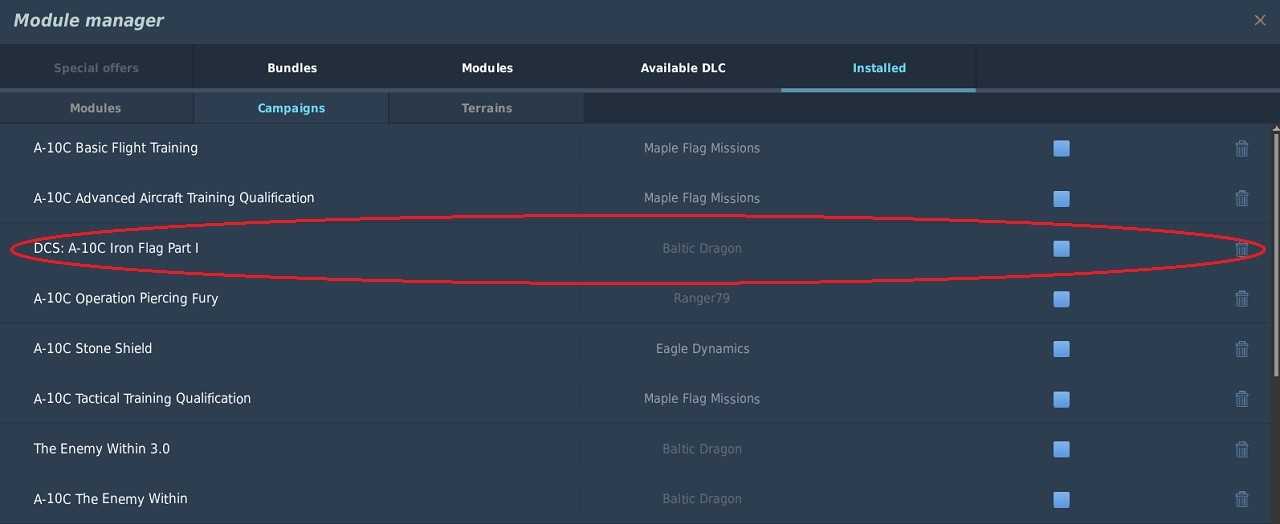Viewport: 1280px width, 524px height.
Task: Delete The Enemy Within 3.0 campaign
Action: point(1241,448)
